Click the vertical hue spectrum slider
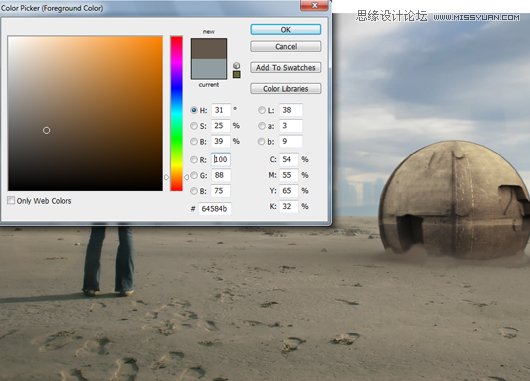Viewport: 530px width, 381px height. [x=176, y=113]
